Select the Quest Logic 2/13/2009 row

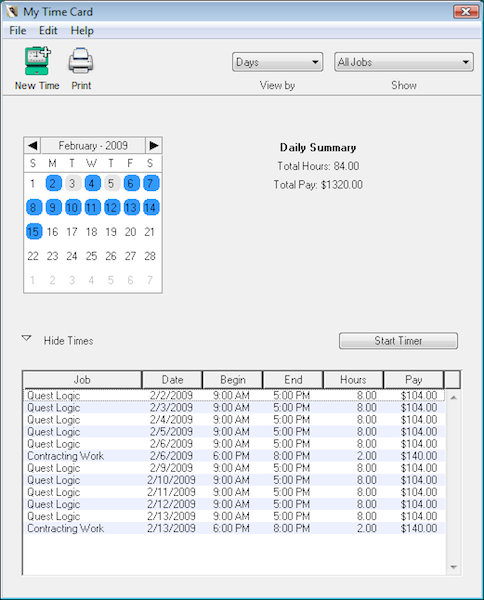234,516
